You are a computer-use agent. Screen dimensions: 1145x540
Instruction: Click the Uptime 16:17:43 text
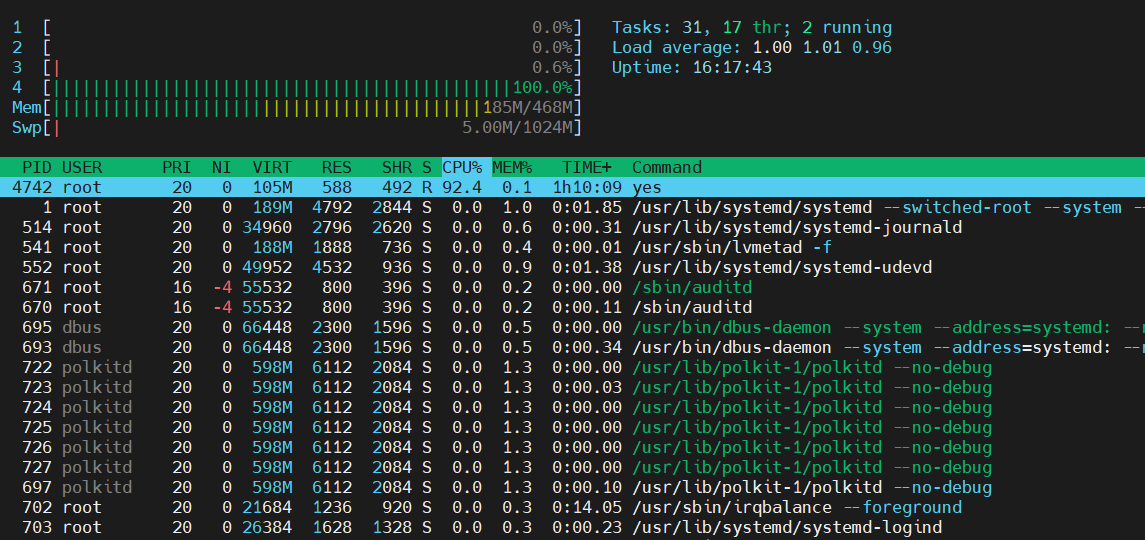point(692,68)
